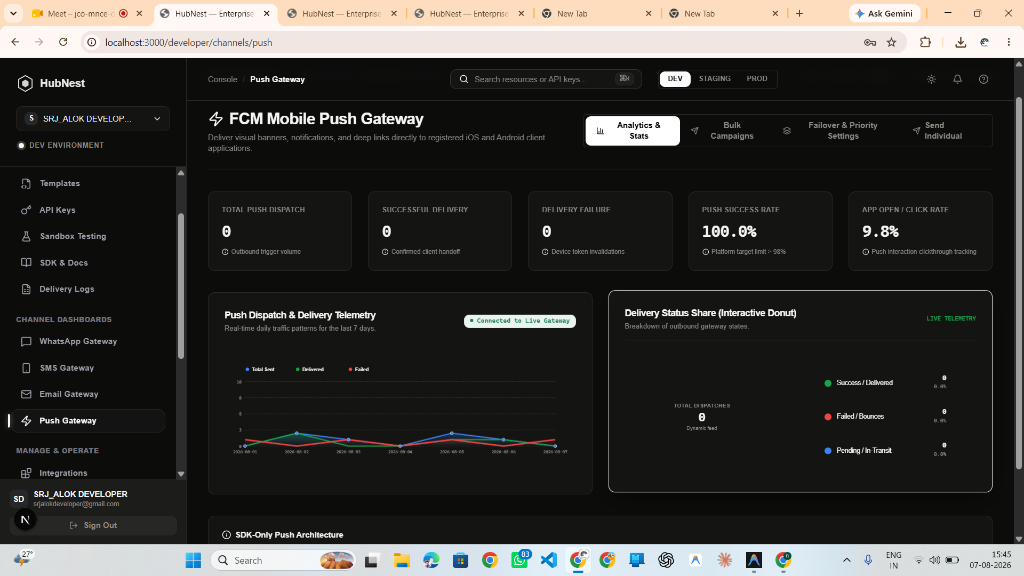This screenshot has width=1024, height=576.
Task: Open a new browser tab
Action: tap(799, 13)
